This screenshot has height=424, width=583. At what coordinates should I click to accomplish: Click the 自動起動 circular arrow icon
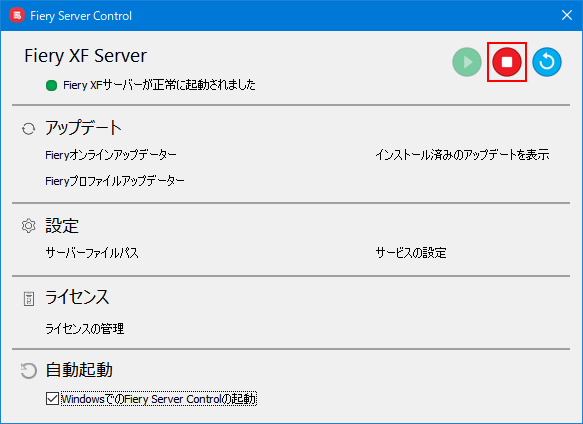click(29, 370)
